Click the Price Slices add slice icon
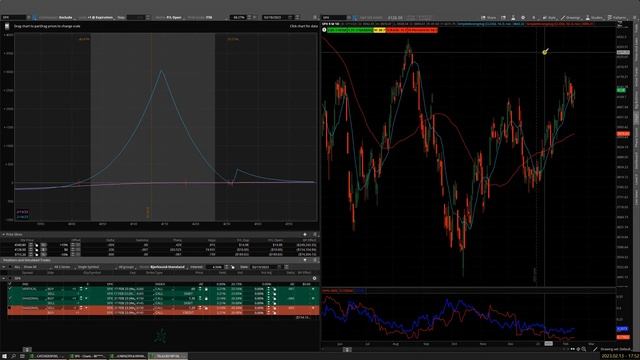 click(305, 235)
